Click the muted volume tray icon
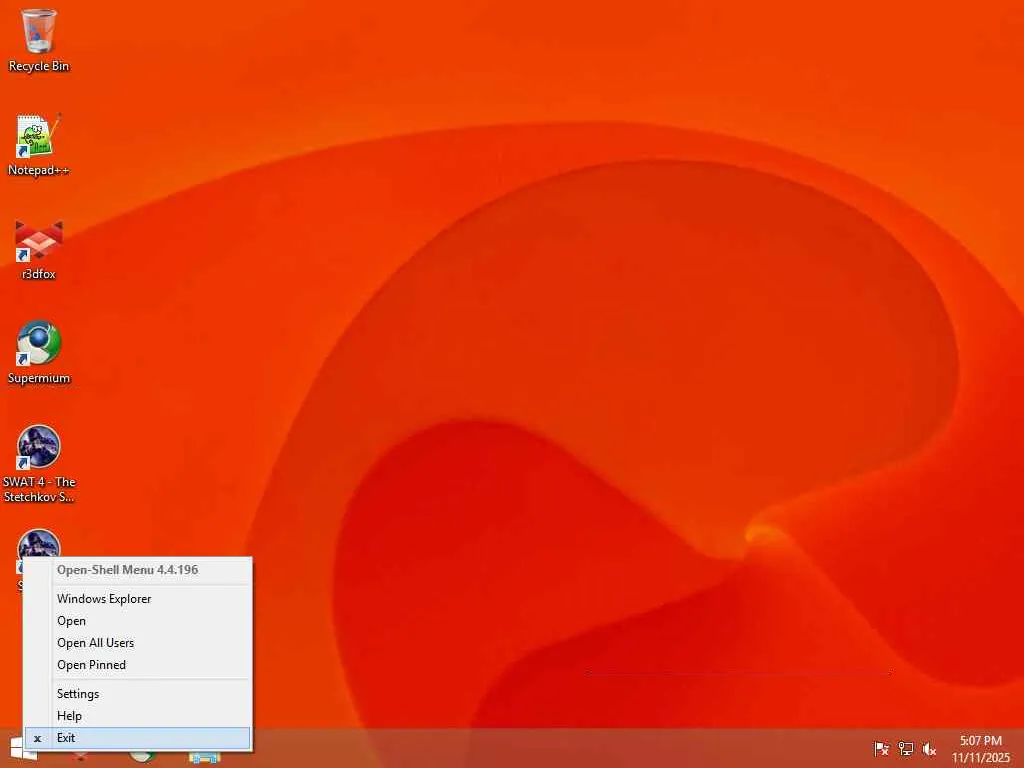The image size is (1024, 768). pos(929,748)
